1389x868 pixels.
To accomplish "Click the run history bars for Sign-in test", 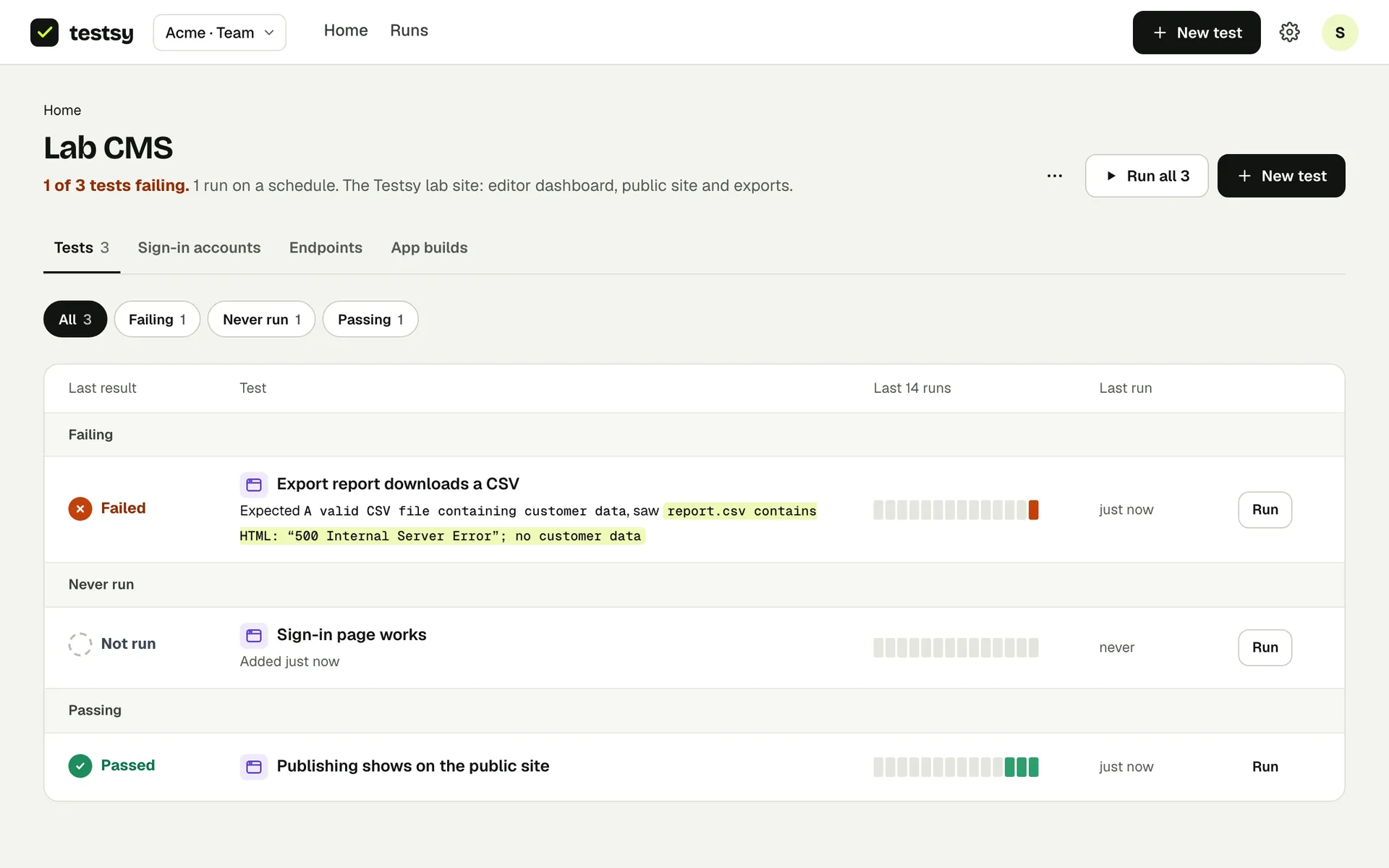I will [956, 647].
